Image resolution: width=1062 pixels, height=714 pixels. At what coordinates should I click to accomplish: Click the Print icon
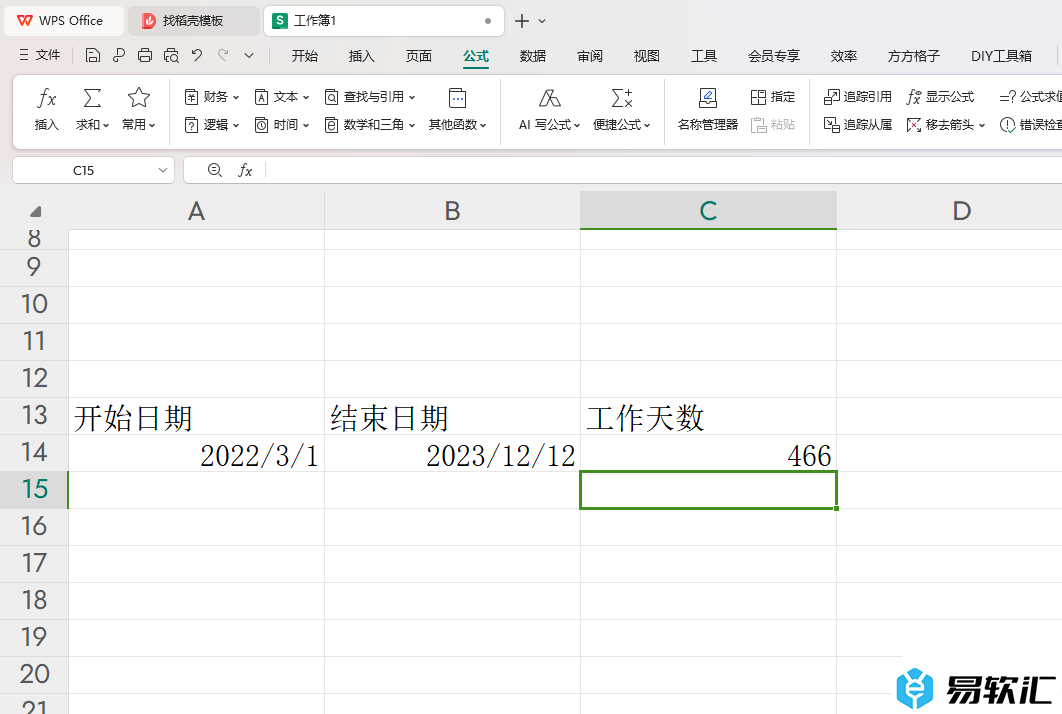click(145, 56)
